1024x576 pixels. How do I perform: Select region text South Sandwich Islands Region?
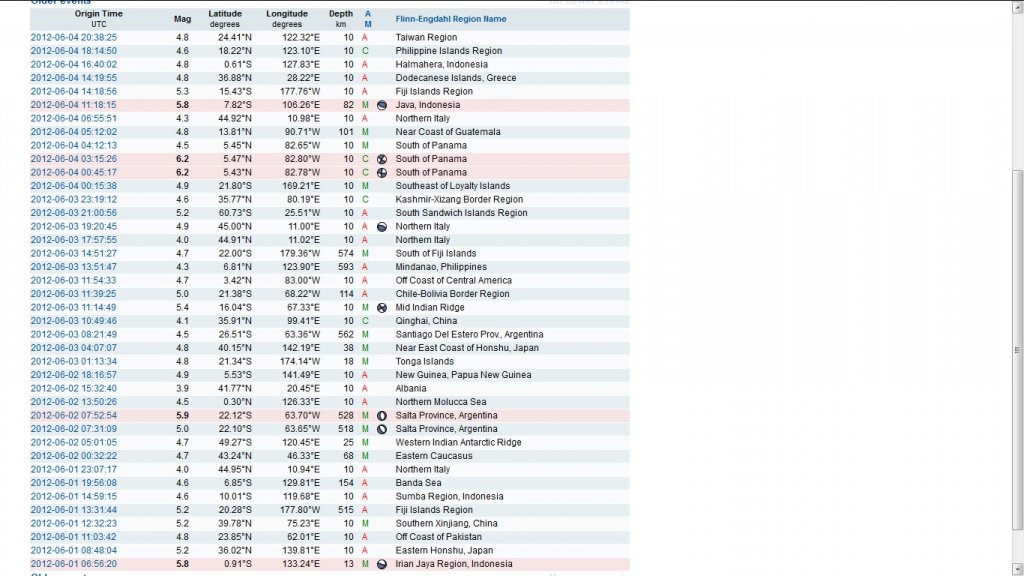(461, 213)
